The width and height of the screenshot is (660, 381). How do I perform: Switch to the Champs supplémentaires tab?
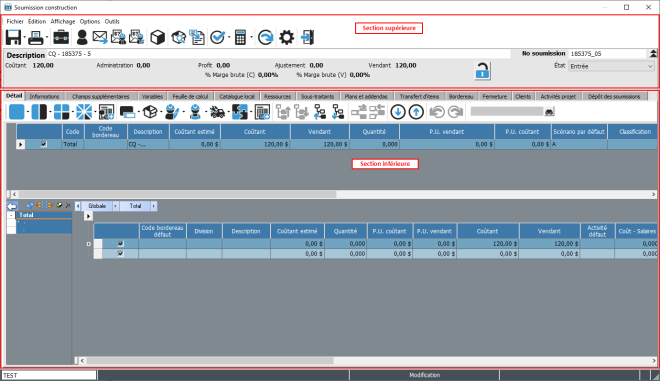[x=101, y=96]
